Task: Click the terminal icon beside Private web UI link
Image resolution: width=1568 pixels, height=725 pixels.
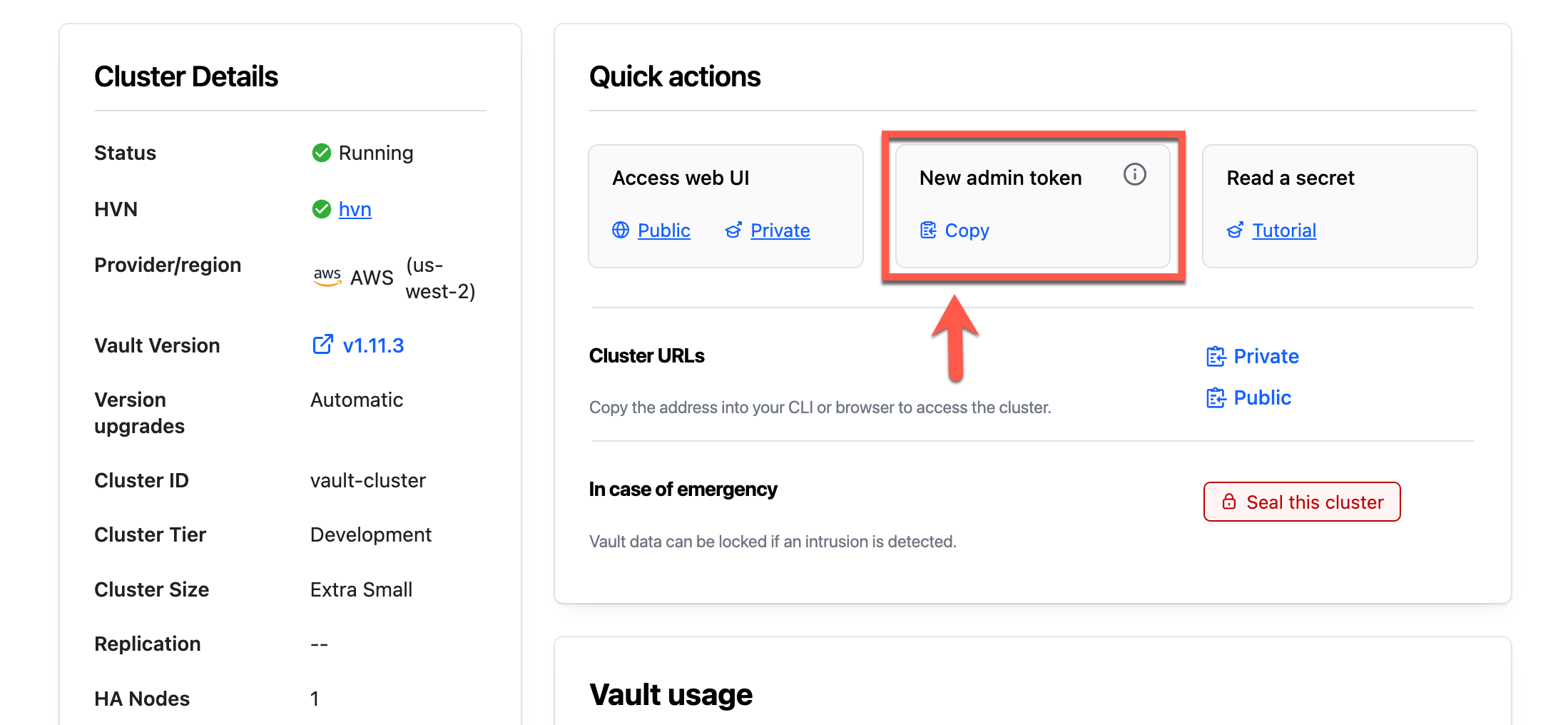Action: 734,230
